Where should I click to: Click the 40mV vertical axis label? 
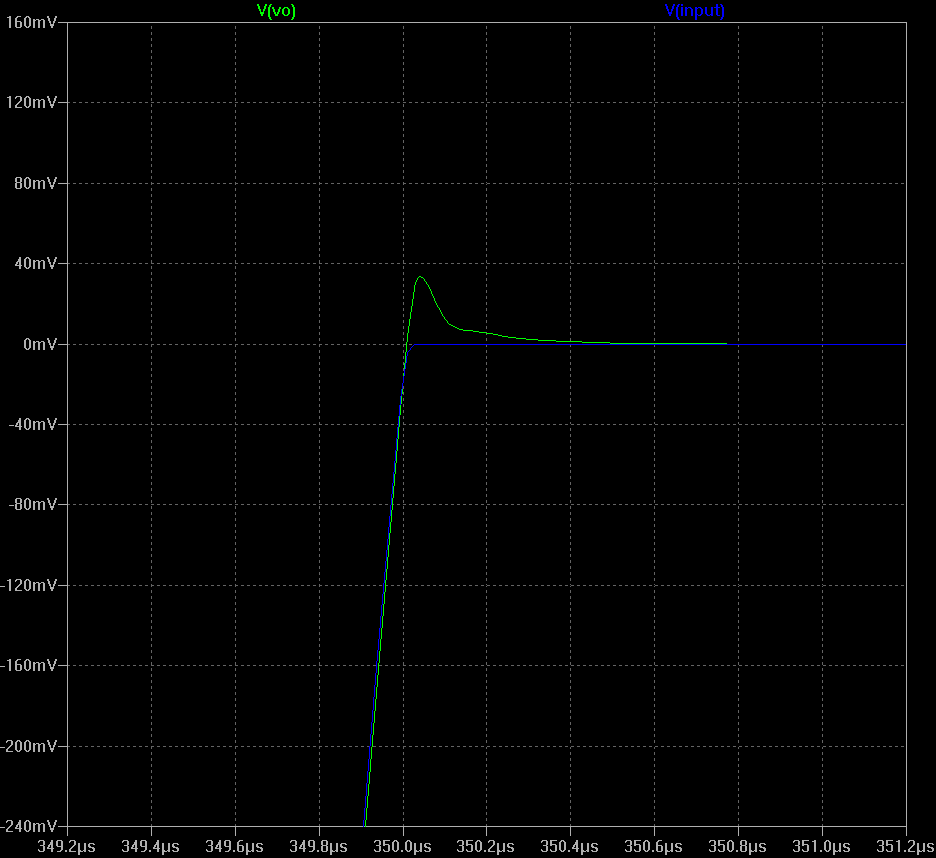pos(35,263)
